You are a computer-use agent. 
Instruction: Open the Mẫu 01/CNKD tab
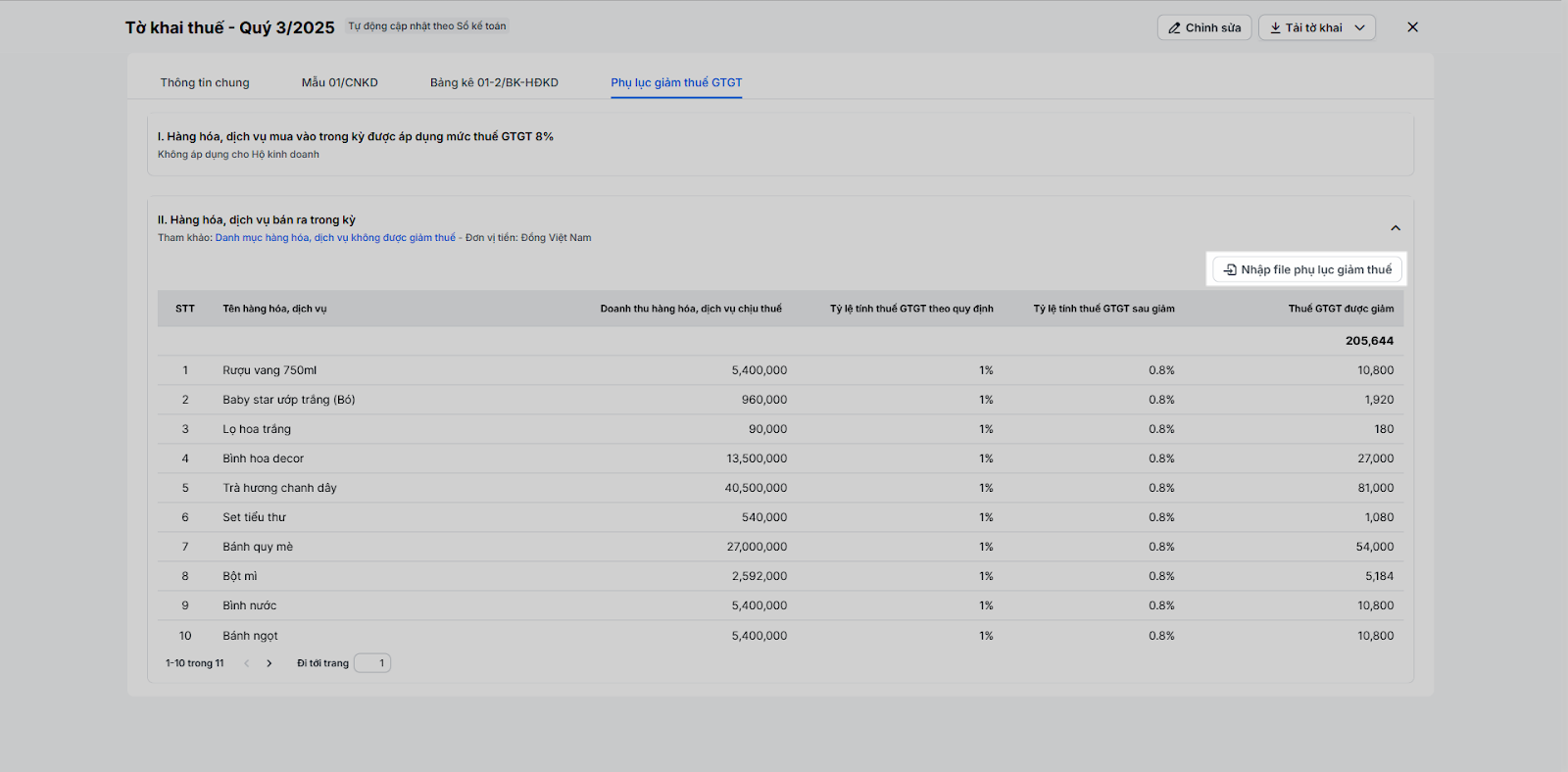click(339, 82)
